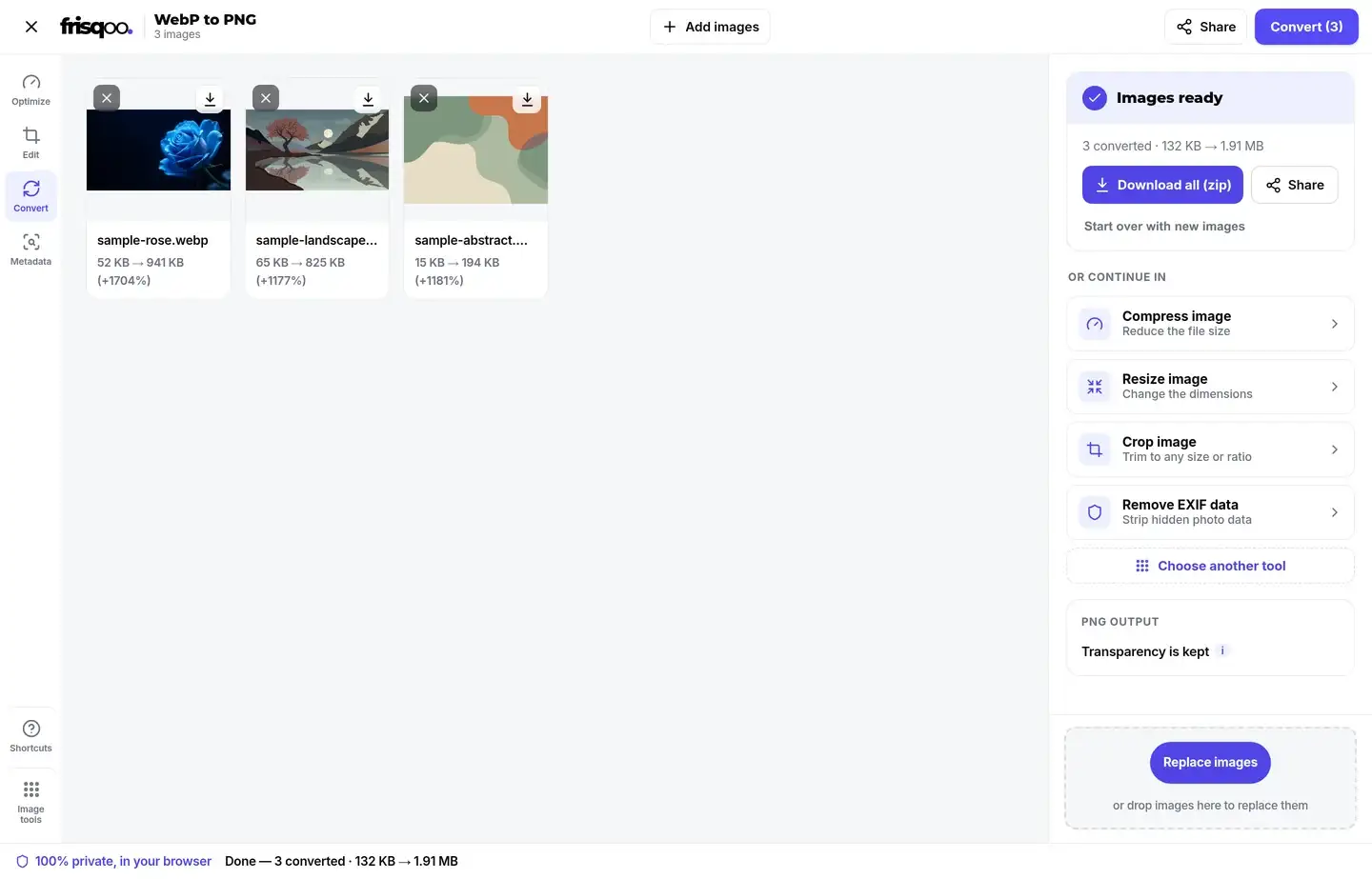Click Choose another tool
1372x879 pixels.
click(1210, 566)
